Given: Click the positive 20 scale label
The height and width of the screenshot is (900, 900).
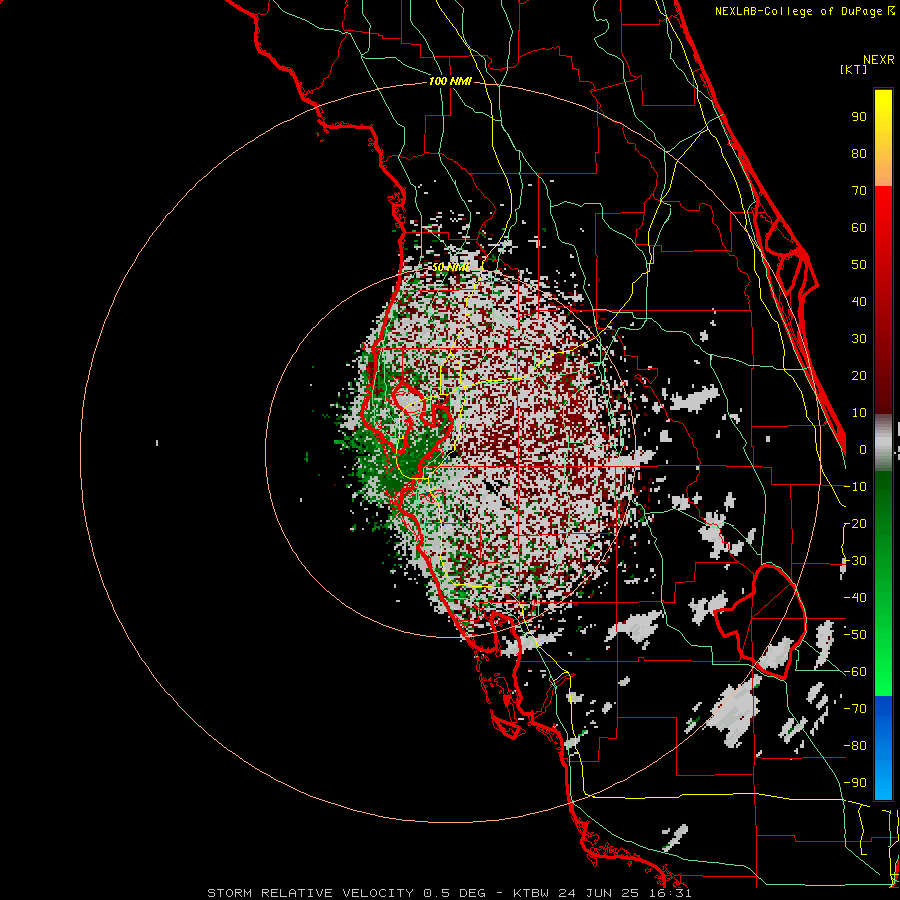Looking at the screenshot, I should 859,375.
